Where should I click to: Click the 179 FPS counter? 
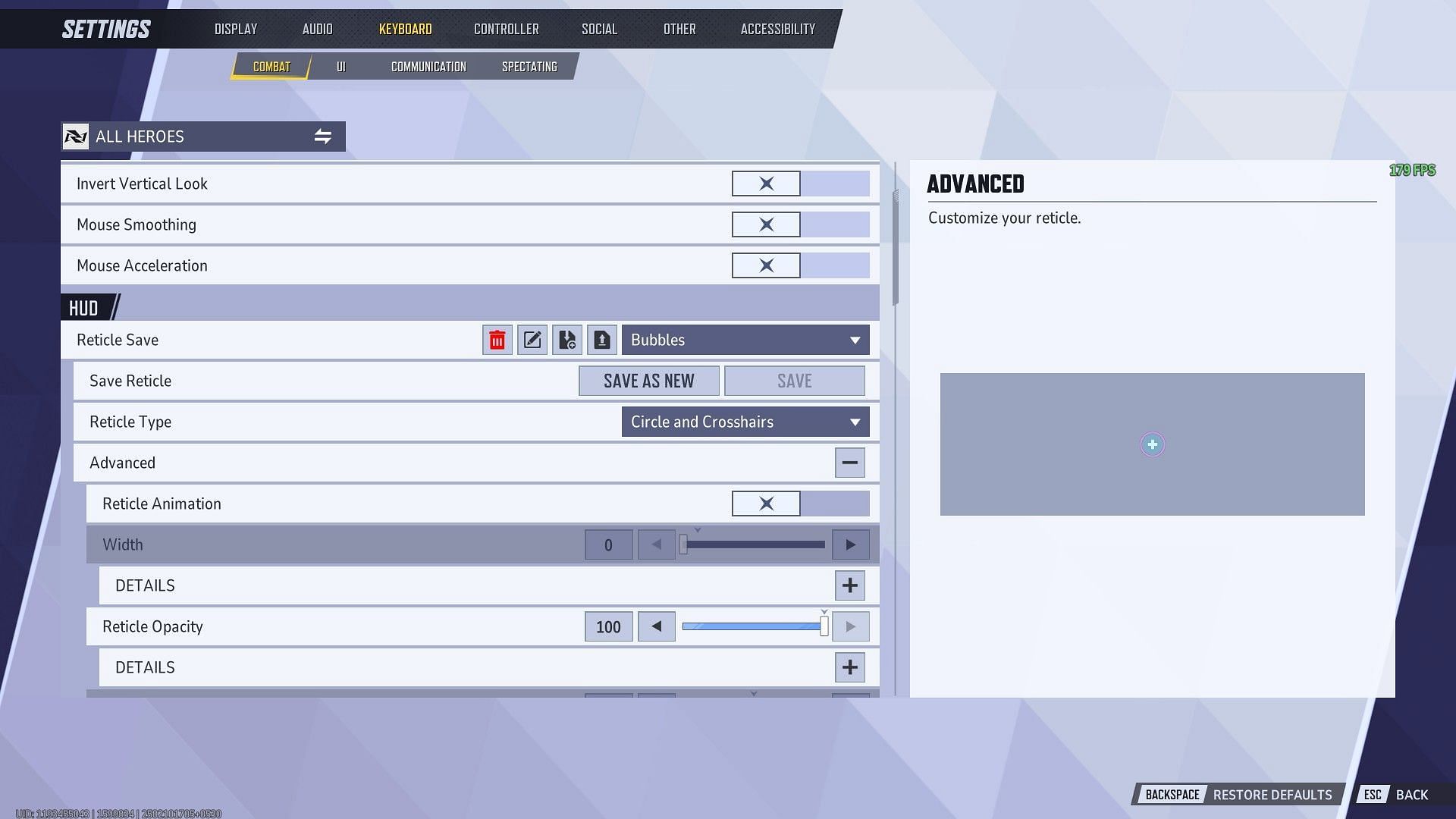point(1412,171)
